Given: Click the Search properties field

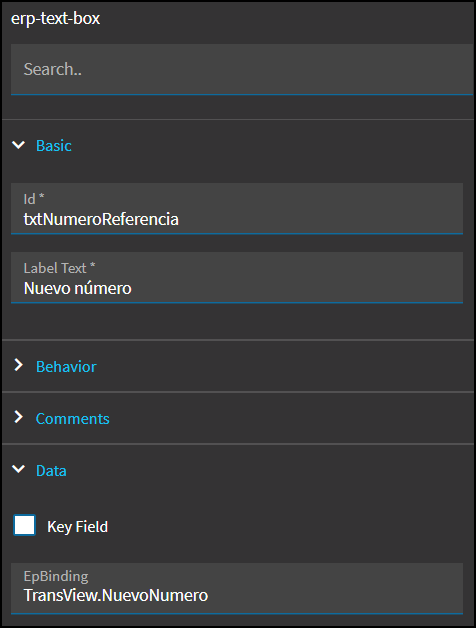Looking at the screenshot, I should 242,69.
